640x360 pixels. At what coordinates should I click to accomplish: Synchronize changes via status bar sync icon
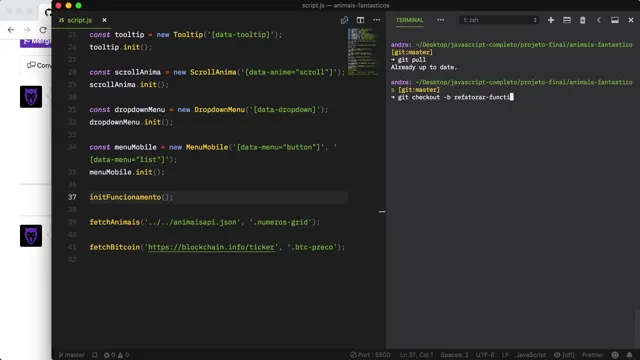pos(95,355)
